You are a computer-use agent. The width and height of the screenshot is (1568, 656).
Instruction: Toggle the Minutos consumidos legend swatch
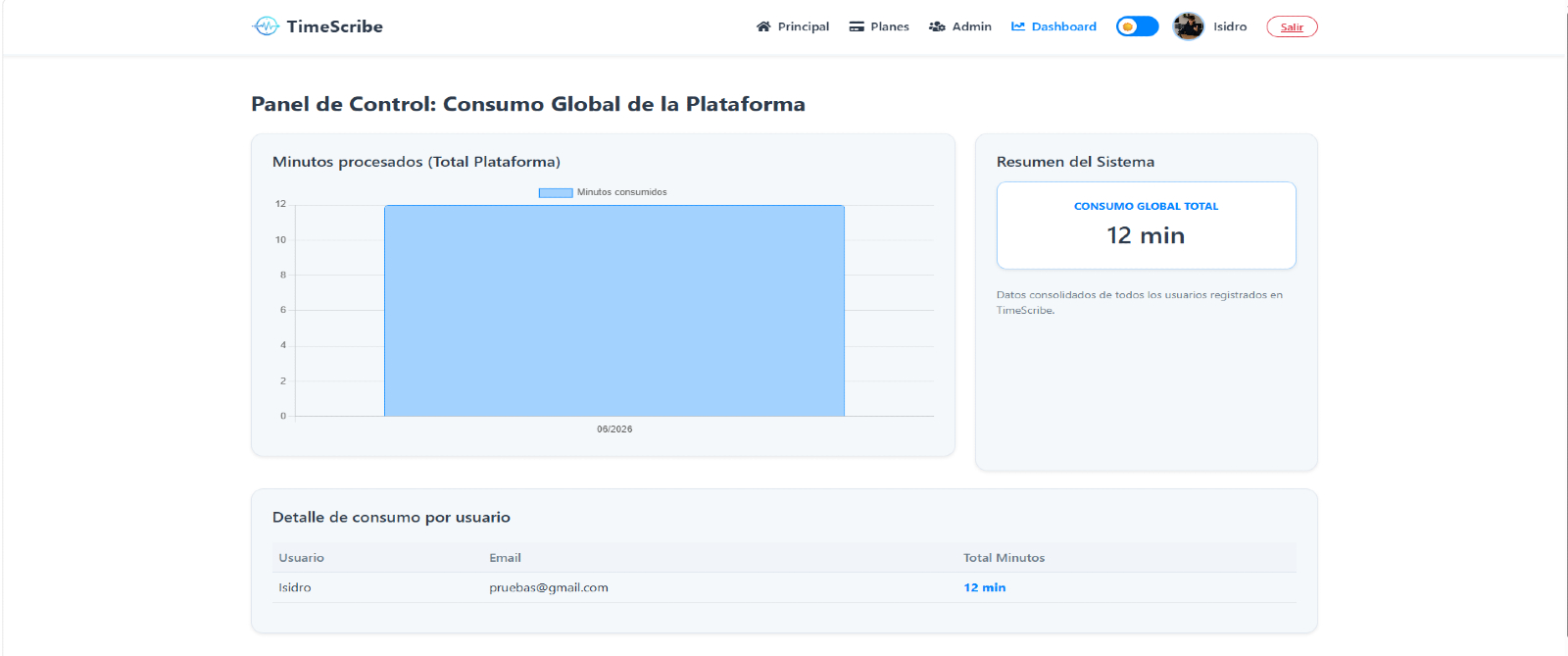(556, 192)
